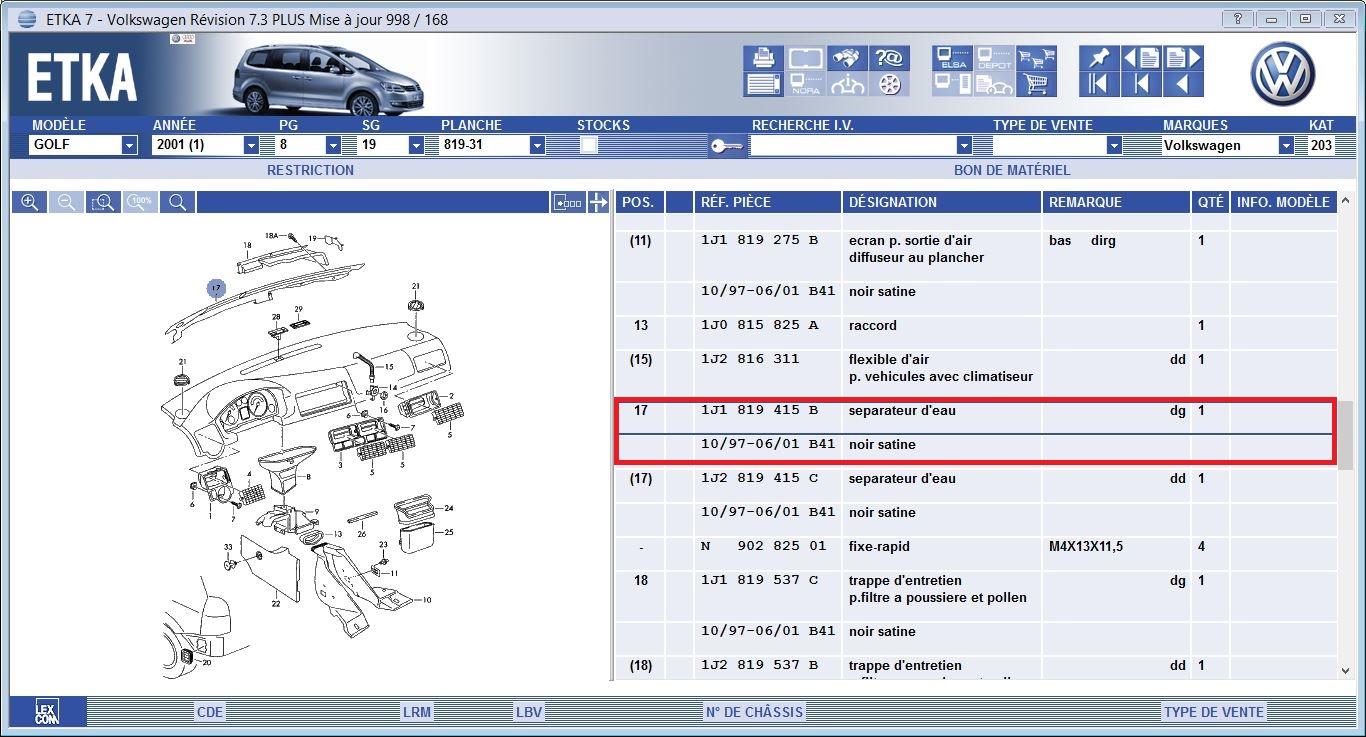Image resolution: width=1366 pixels, height=737 pixels.
Task: Click the KAT field showing 203
Action: 1321,145
